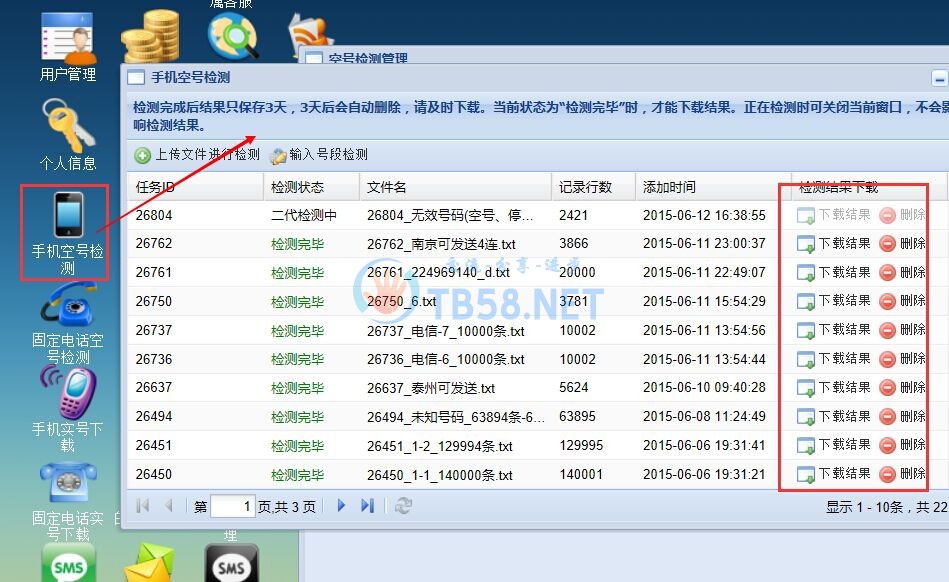Open the 用户管理 desktop icon
The image size is (949, 582).
[x=68, y=47]
